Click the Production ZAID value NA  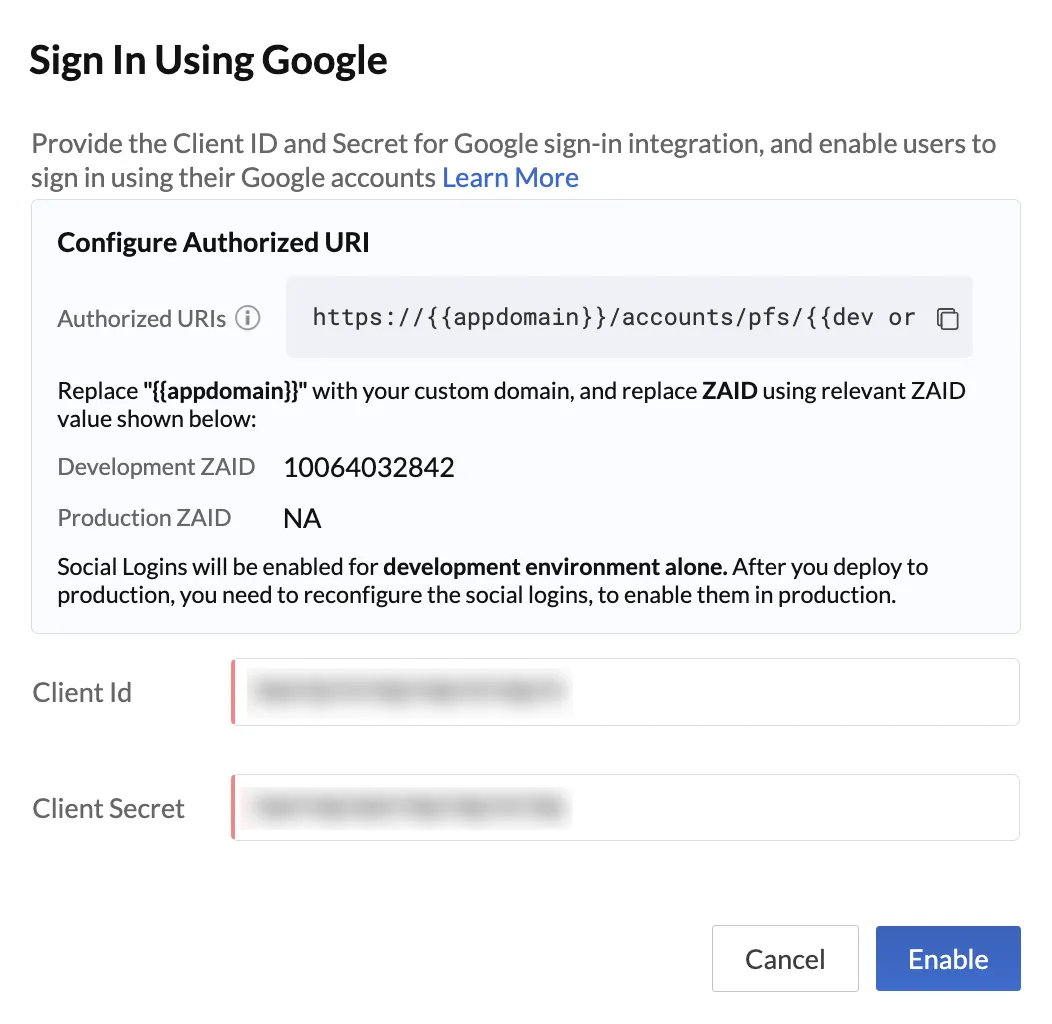click(303, 519)
